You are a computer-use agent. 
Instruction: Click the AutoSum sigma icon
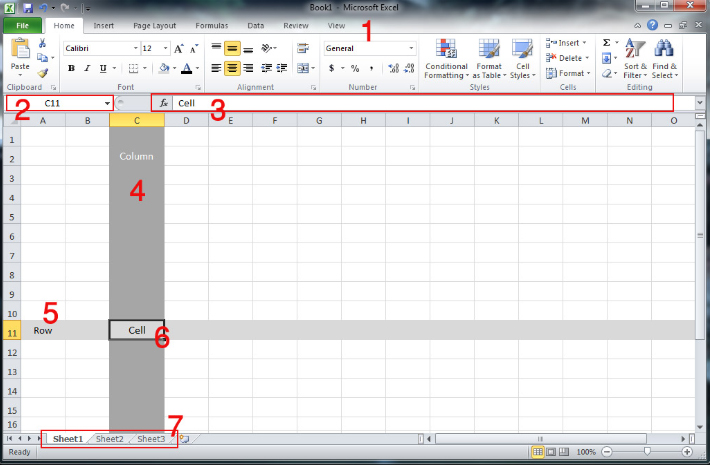pyautogui.click(x=607, y=43)
